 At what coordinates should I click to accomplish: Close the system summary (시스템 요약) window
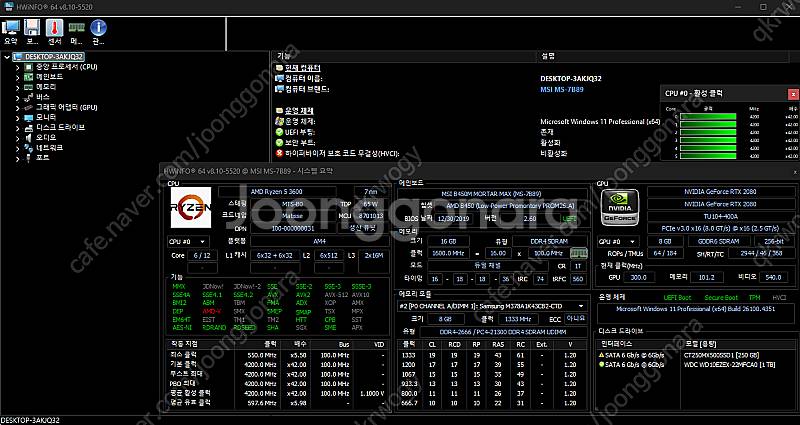pos(795,172)
